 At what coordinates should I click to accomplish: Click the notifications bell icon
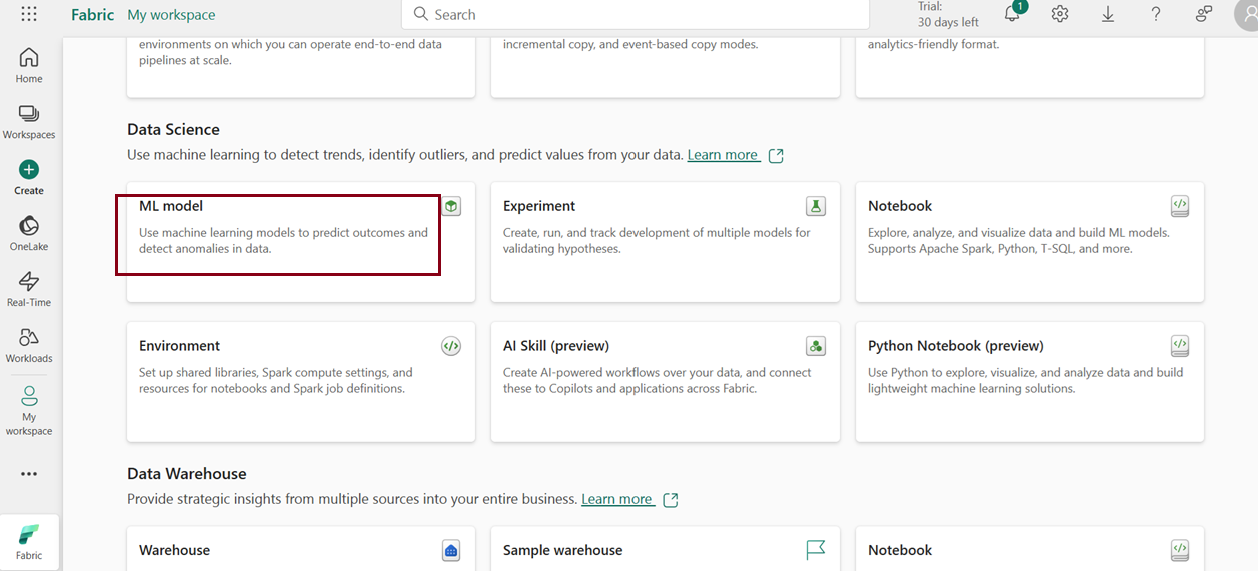1012,14
